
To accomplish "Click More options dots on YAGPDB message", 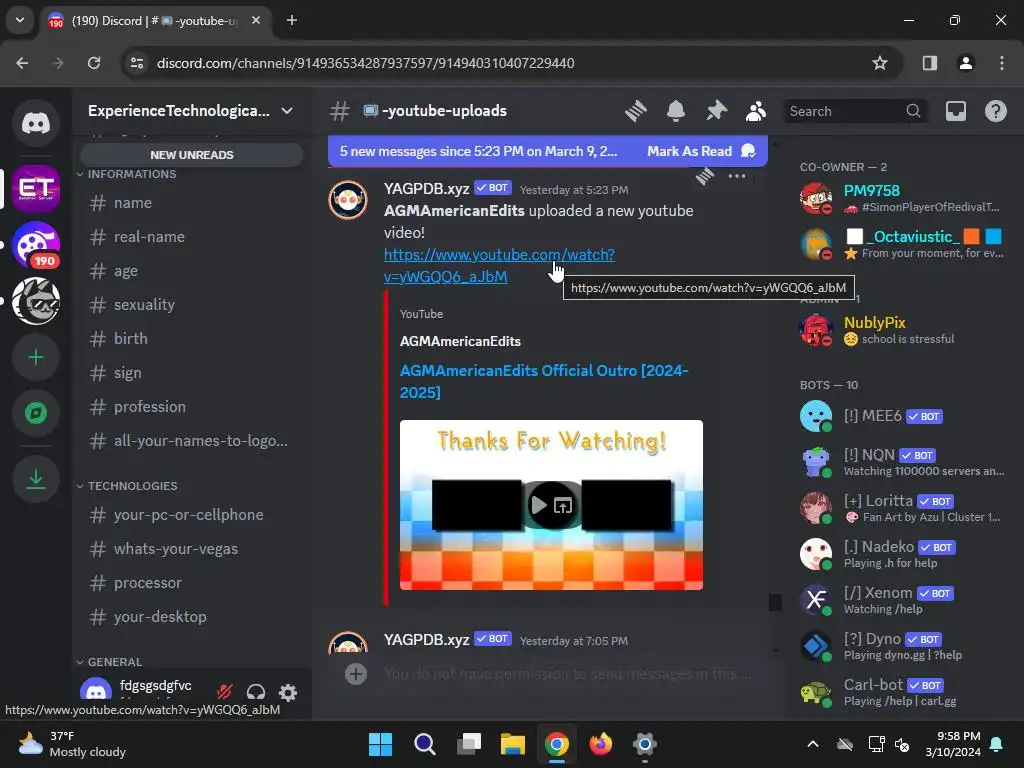I will tap(737, 176).
